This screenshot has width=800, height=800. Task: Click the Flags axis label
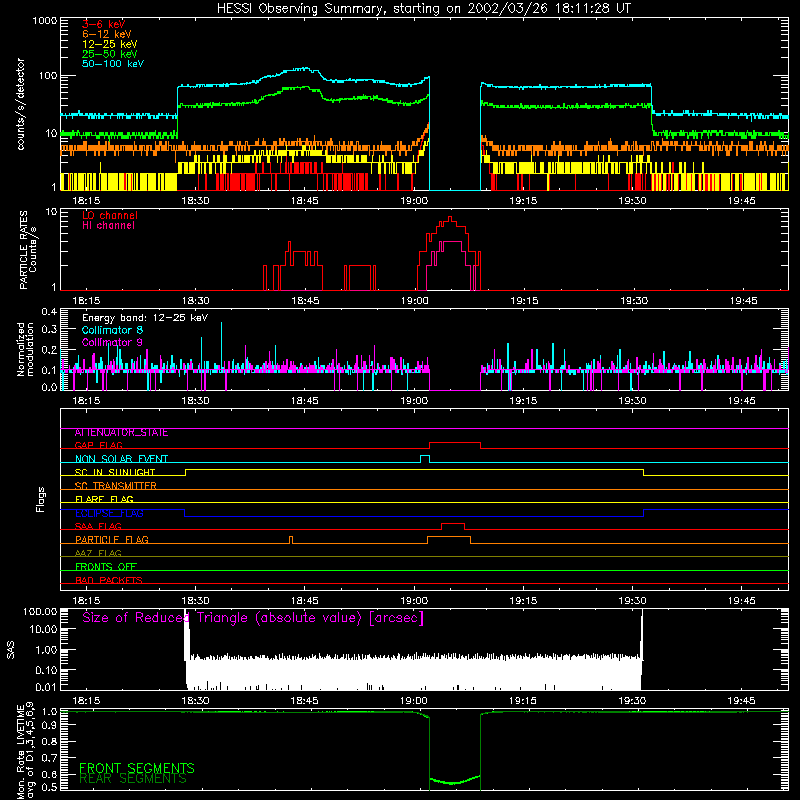click(x=40, y=499)
